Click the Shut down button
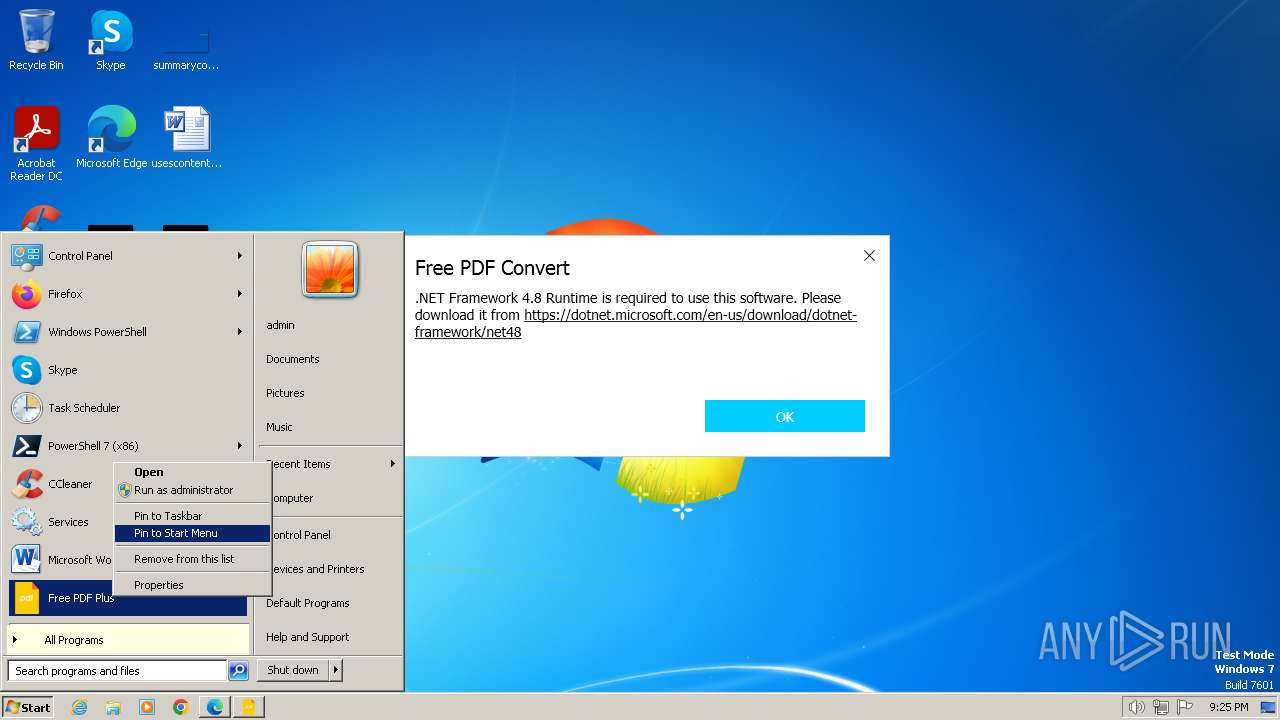The image size is (1280, 720). coord(293,670)
